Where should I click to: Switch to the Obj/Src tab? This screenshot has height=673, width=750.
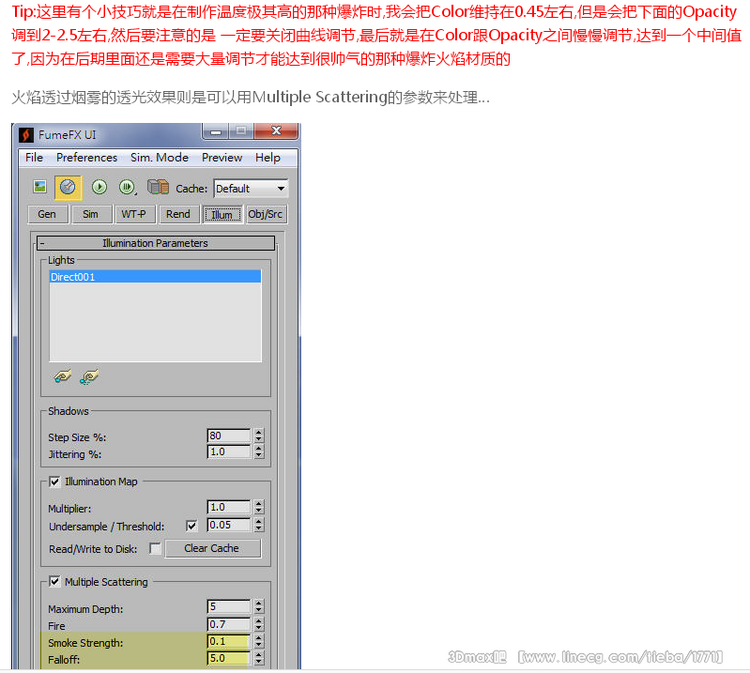(x=265, y=214)
